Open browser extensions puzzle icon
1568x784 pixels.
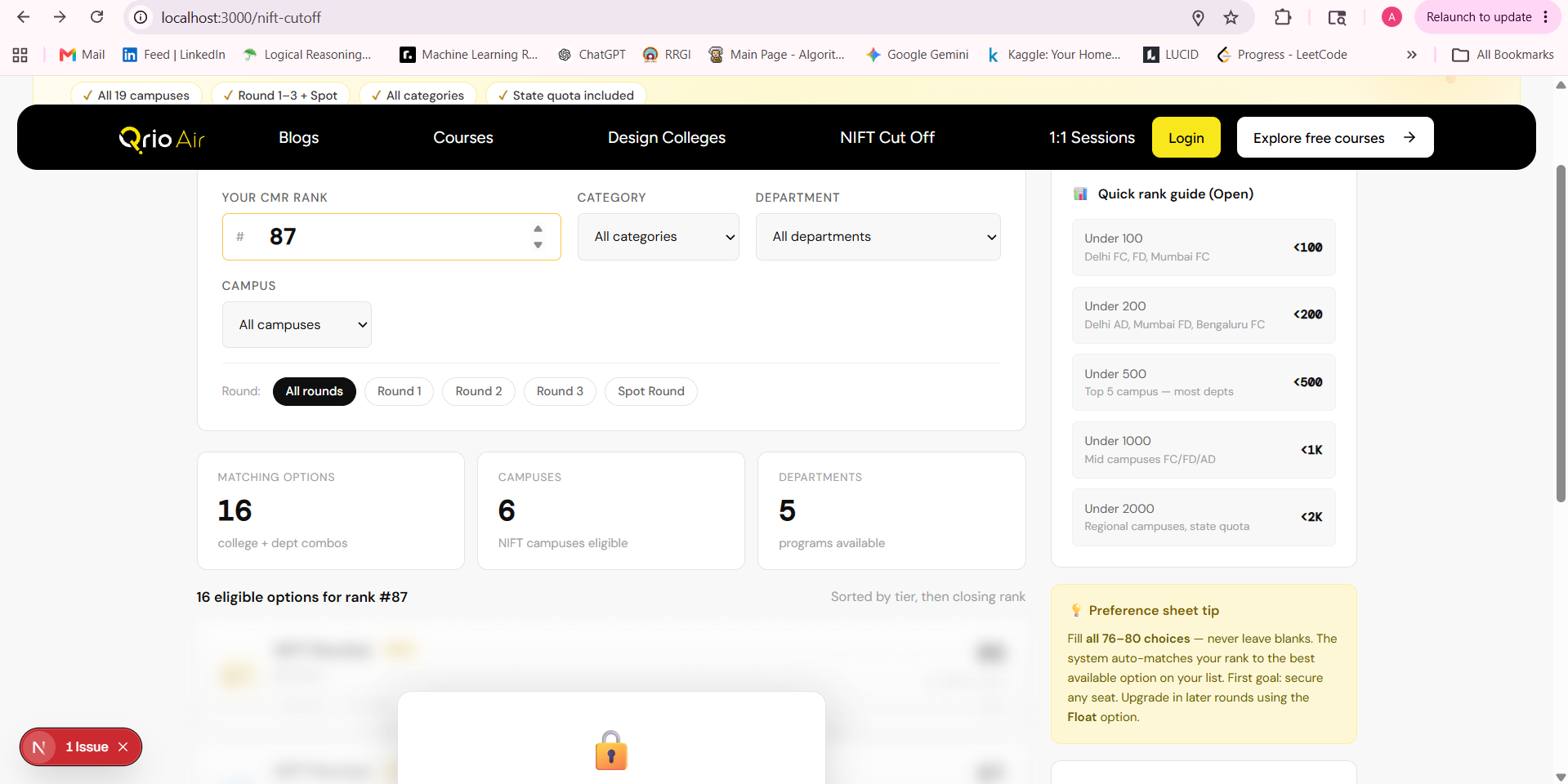[1283, 17]
